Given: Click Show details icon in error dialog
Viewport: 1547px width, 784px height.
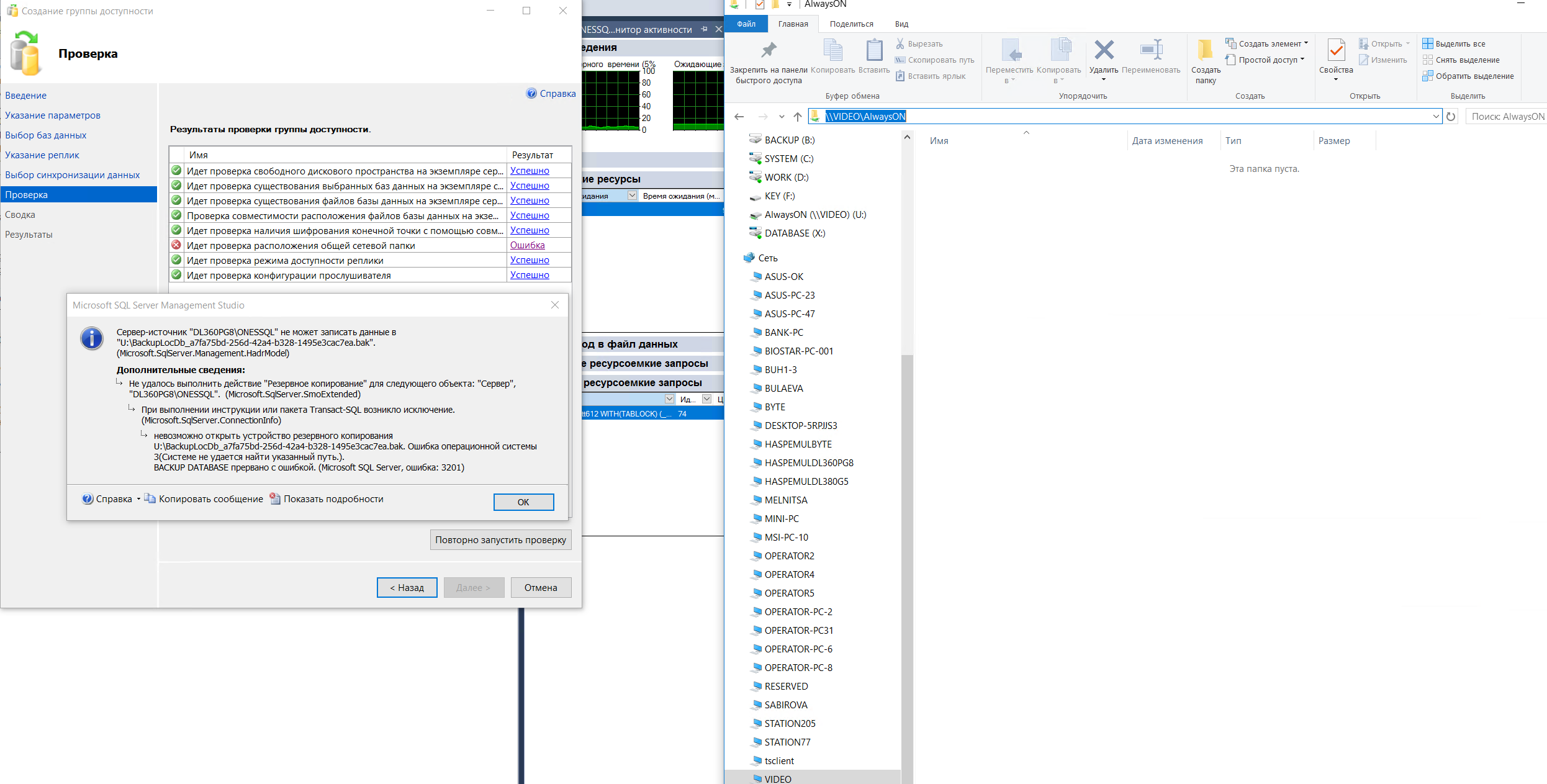Looking at the screenshot, I should 275,498.
